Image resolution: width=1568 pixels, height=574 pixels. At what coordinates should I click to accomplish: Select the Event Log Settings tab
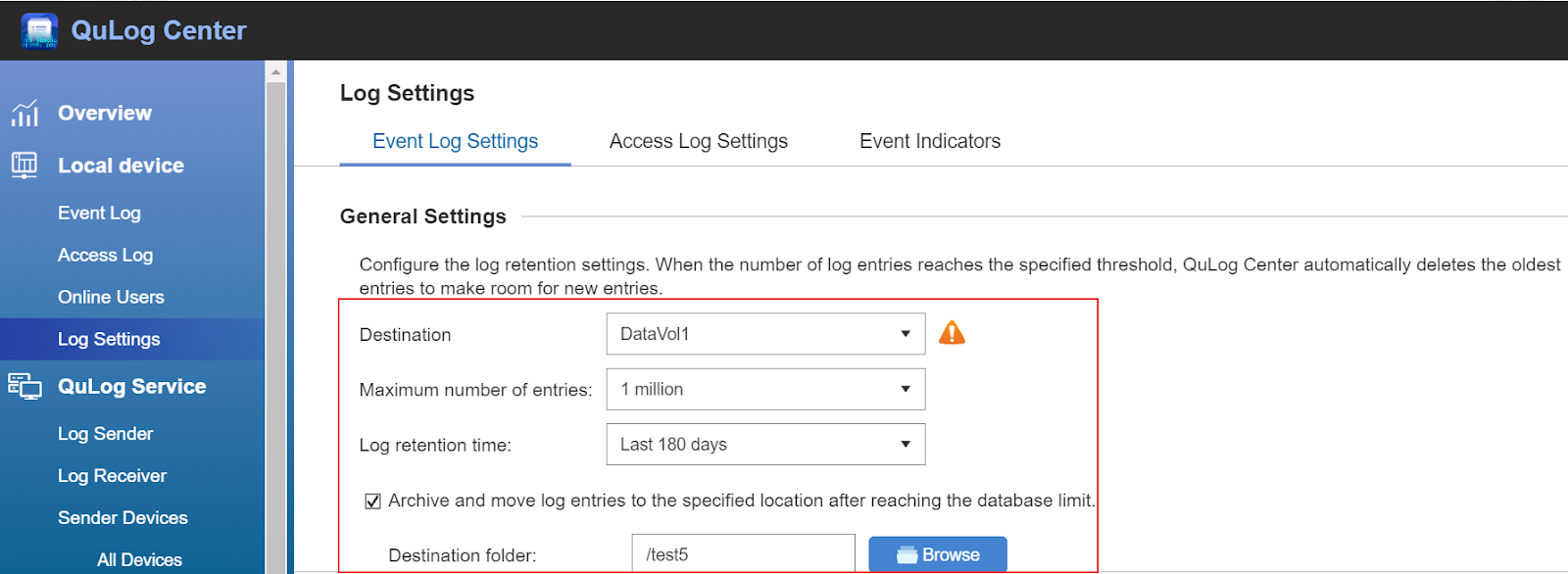point(455,141)
